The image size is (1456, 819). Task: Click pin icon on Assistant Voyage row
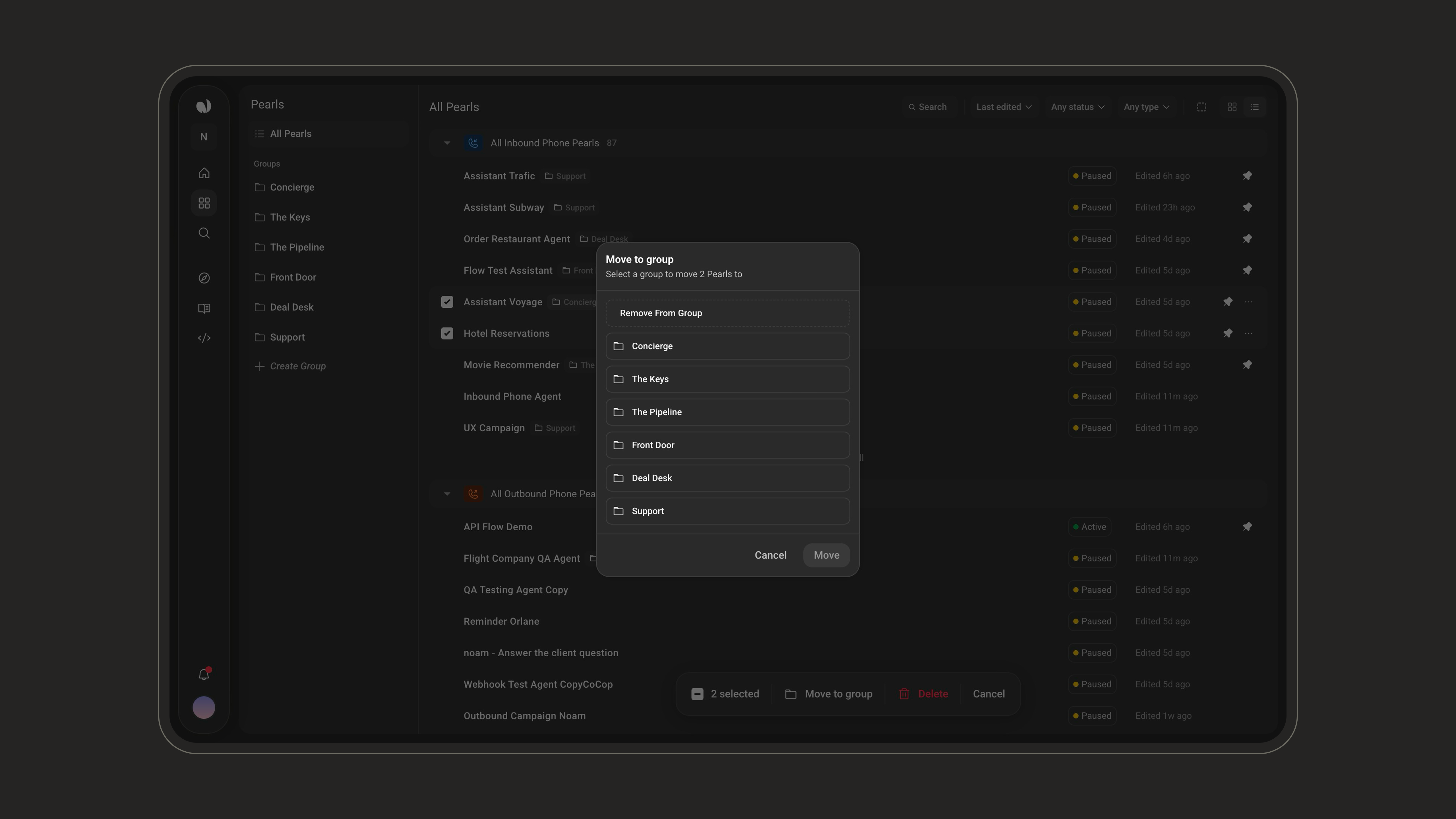(x=1228, y=302)
